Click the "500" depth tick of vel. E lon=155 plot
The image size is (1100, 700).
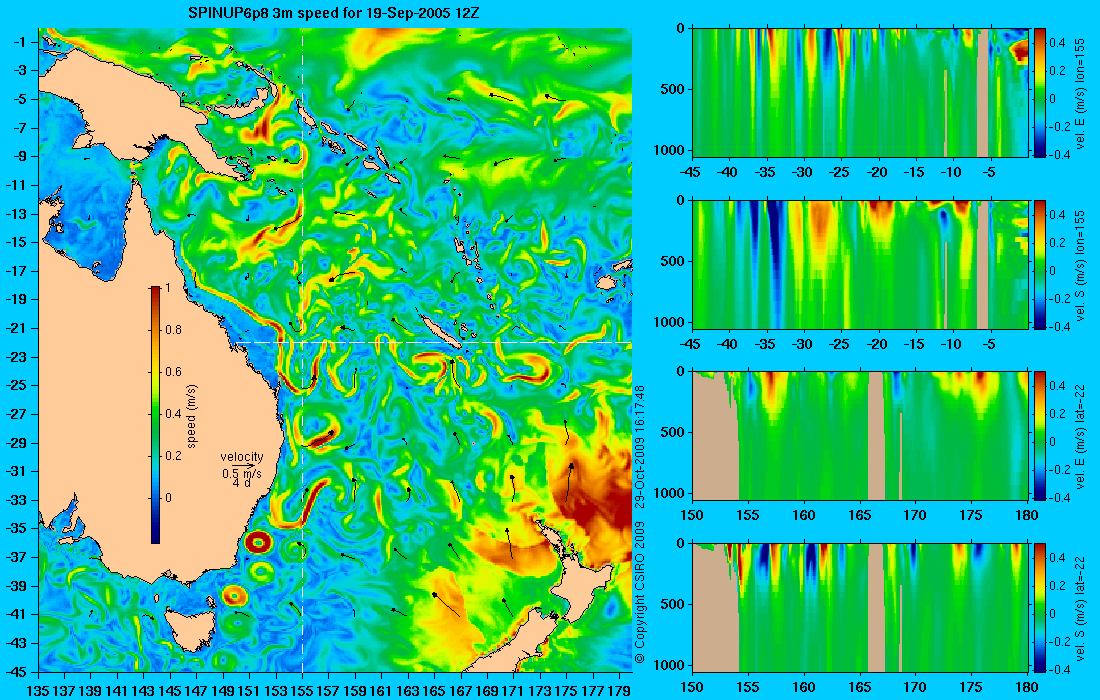pyautogui.click(x=673, y=89)
